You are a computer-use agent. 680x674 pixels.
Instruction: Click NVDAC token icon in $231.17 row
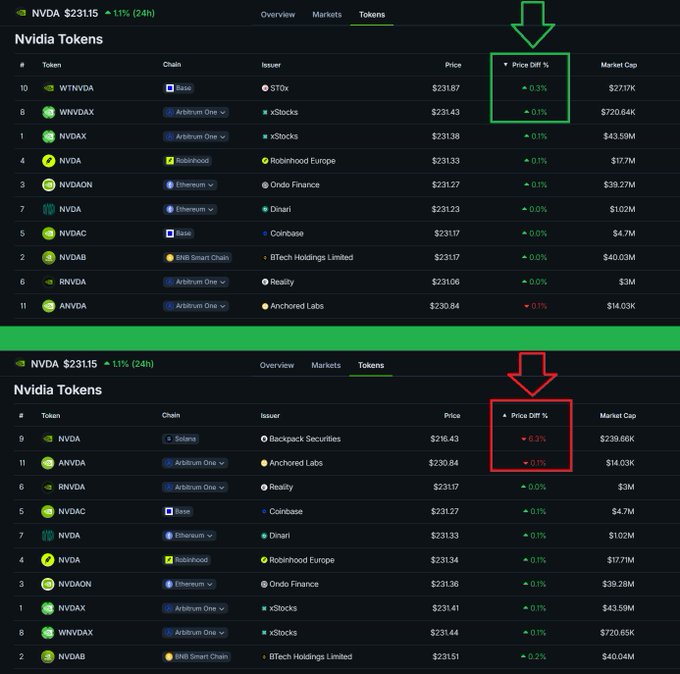coord(49,233)
